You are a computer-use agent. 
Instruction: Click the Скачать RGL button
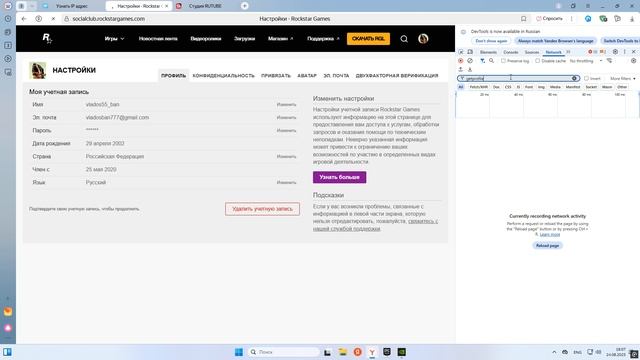pyautogui.click(x=368, y=39)
